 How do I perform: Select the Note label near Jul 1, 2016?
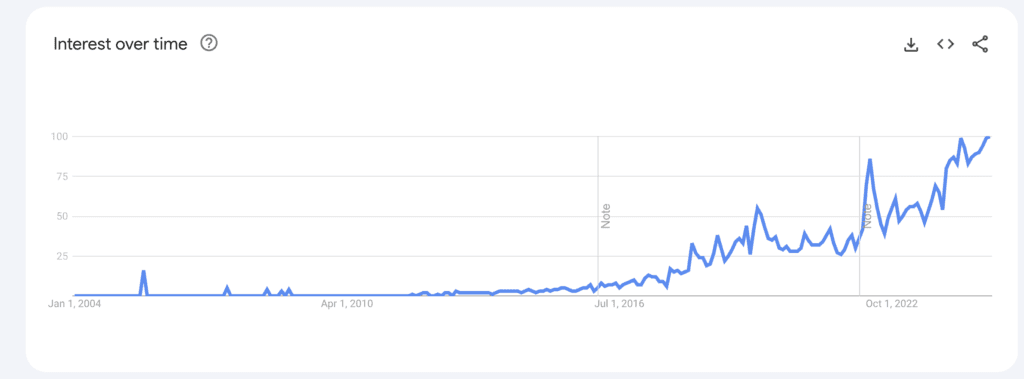click(x=605, y=216)
